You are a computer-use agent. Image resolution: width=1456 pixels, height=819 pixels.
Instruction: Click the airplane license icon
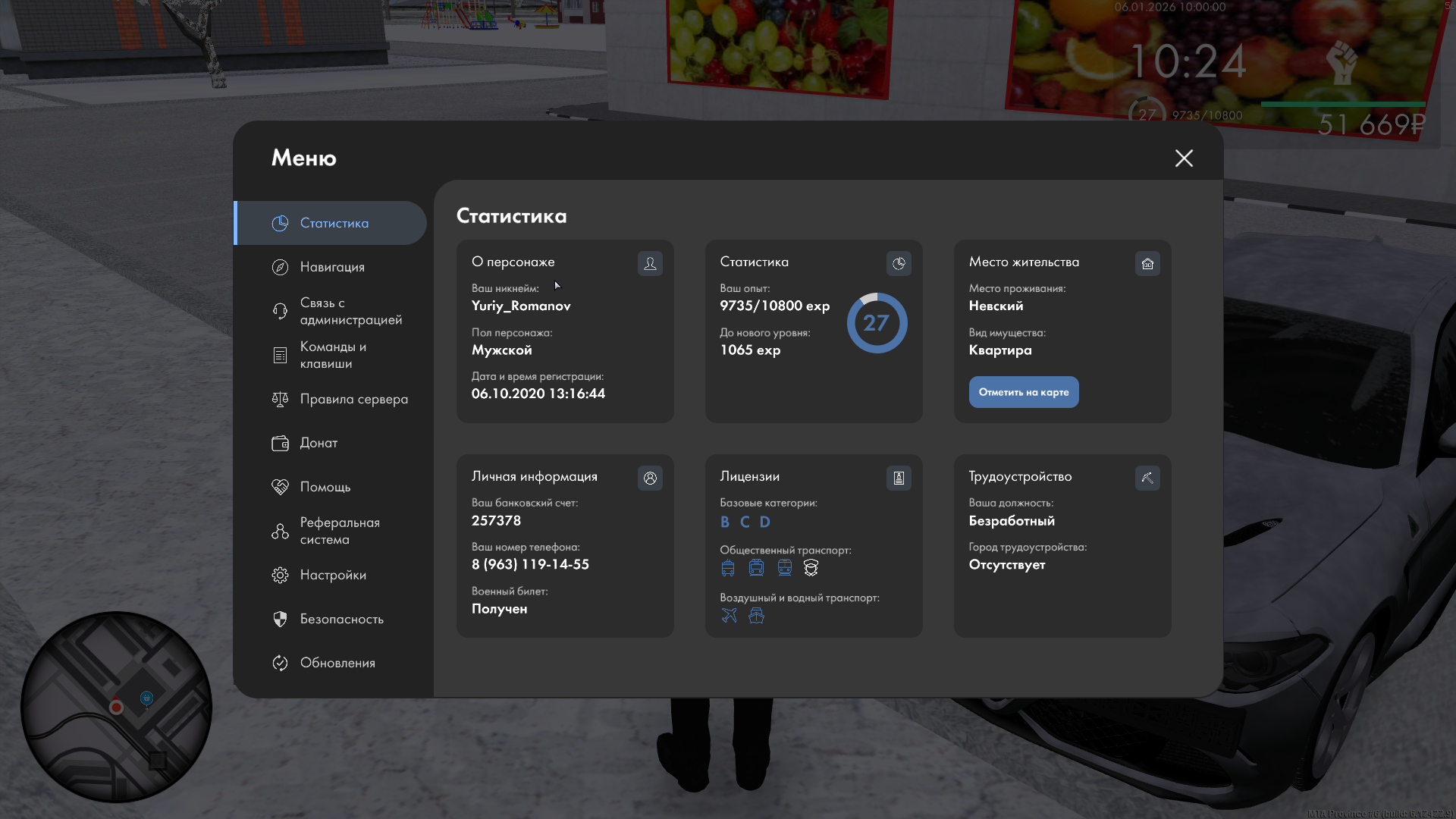(729, 615)
